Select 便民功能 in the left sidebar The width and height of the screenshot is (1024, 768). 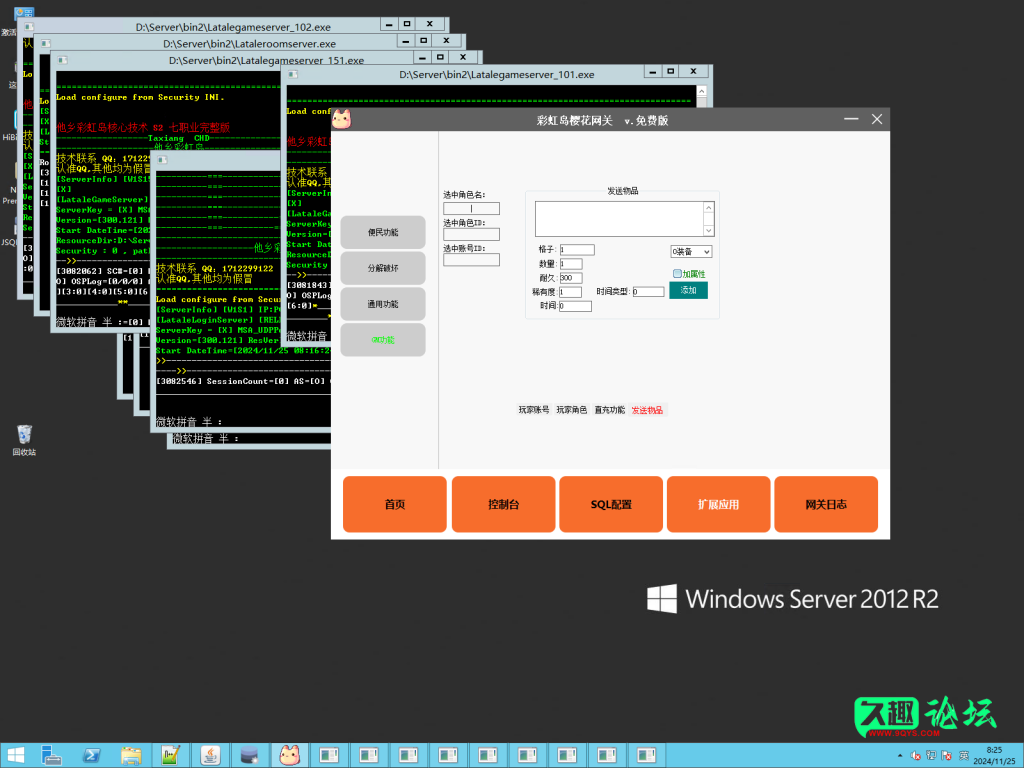tap(383, 231)
